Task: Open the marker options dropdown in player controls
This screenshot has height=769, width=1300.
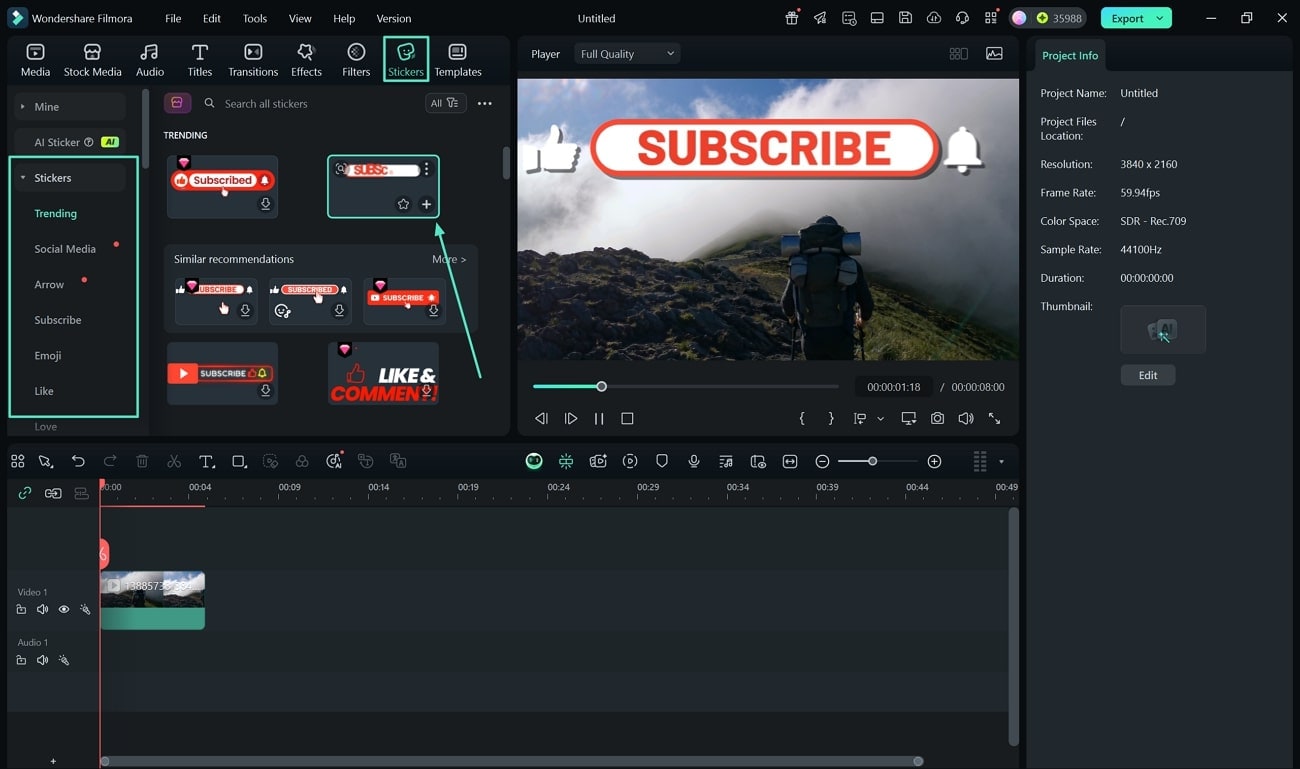Action: [880, 419]
